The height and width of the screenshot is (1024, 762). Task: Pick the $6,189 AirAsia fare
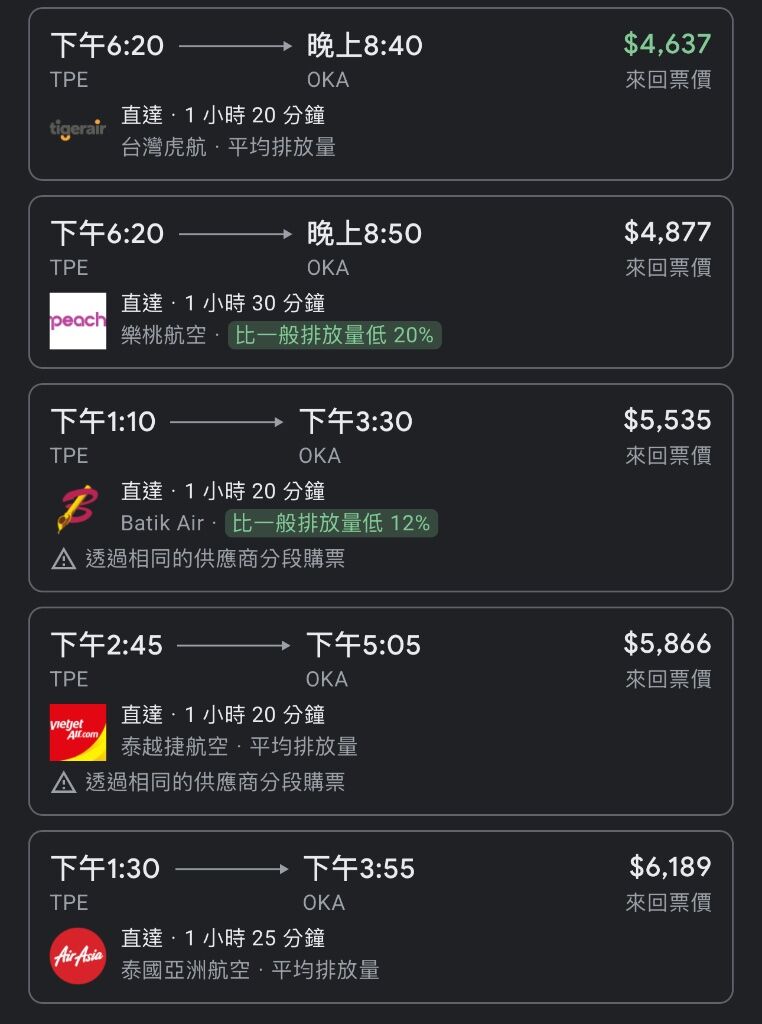click(x=669, y=866)
